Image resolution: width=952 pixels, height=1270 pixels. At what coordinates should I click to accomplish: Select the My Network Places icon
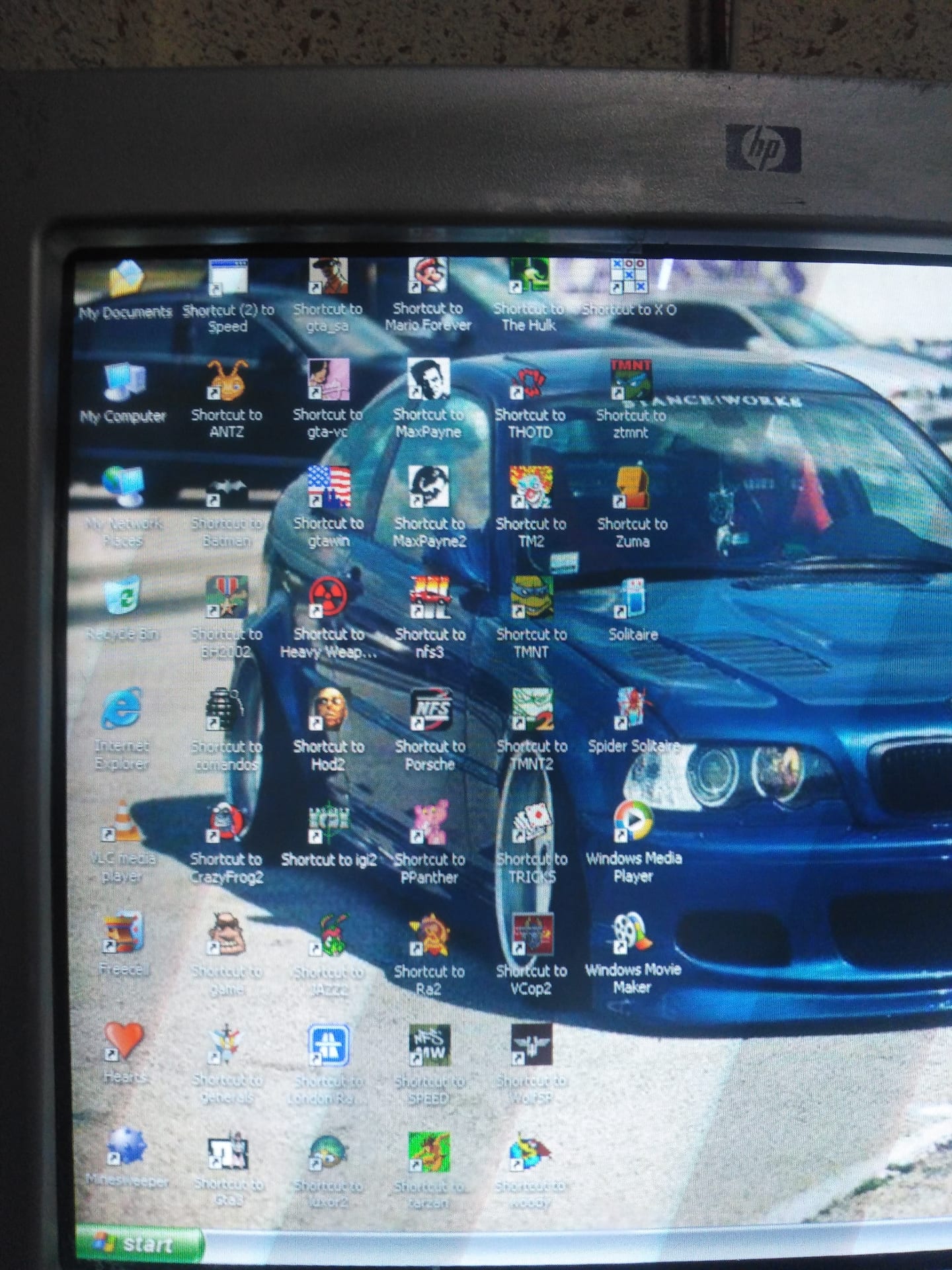tap(124, 487)
